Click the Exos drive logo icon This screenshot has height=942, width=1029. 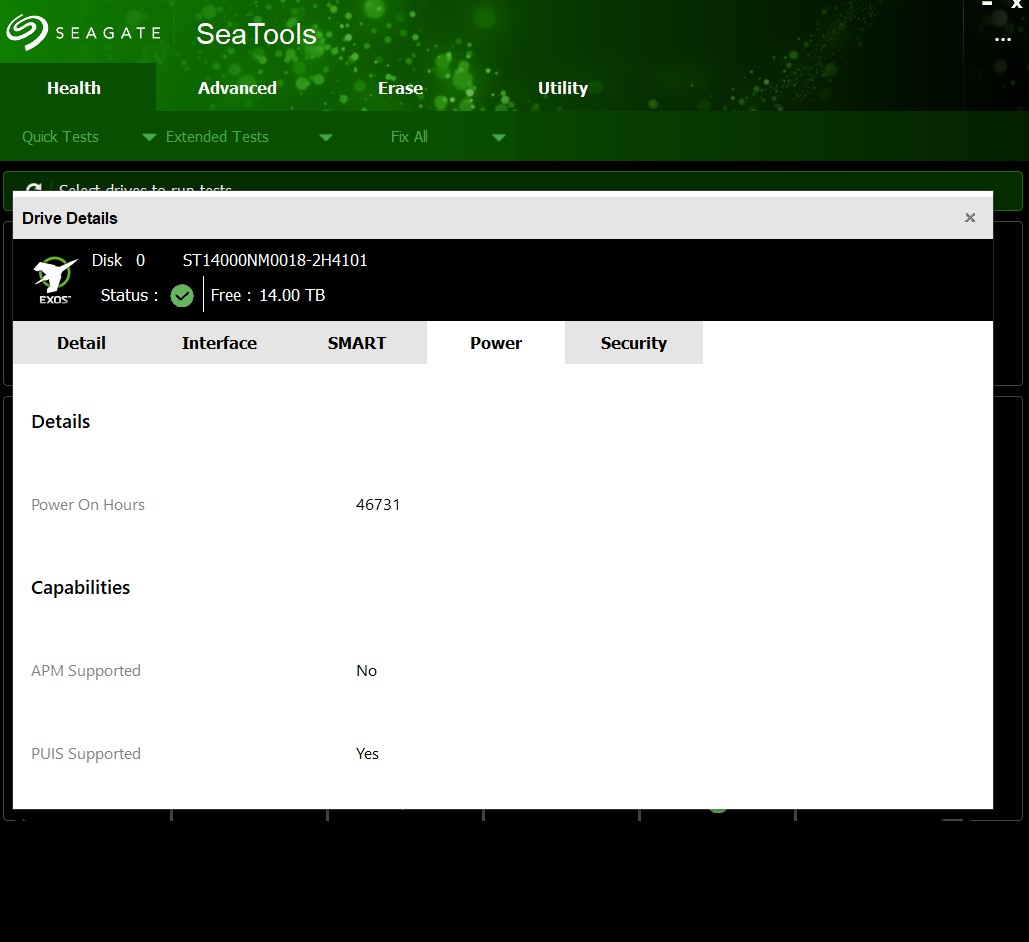coord(55,279)
